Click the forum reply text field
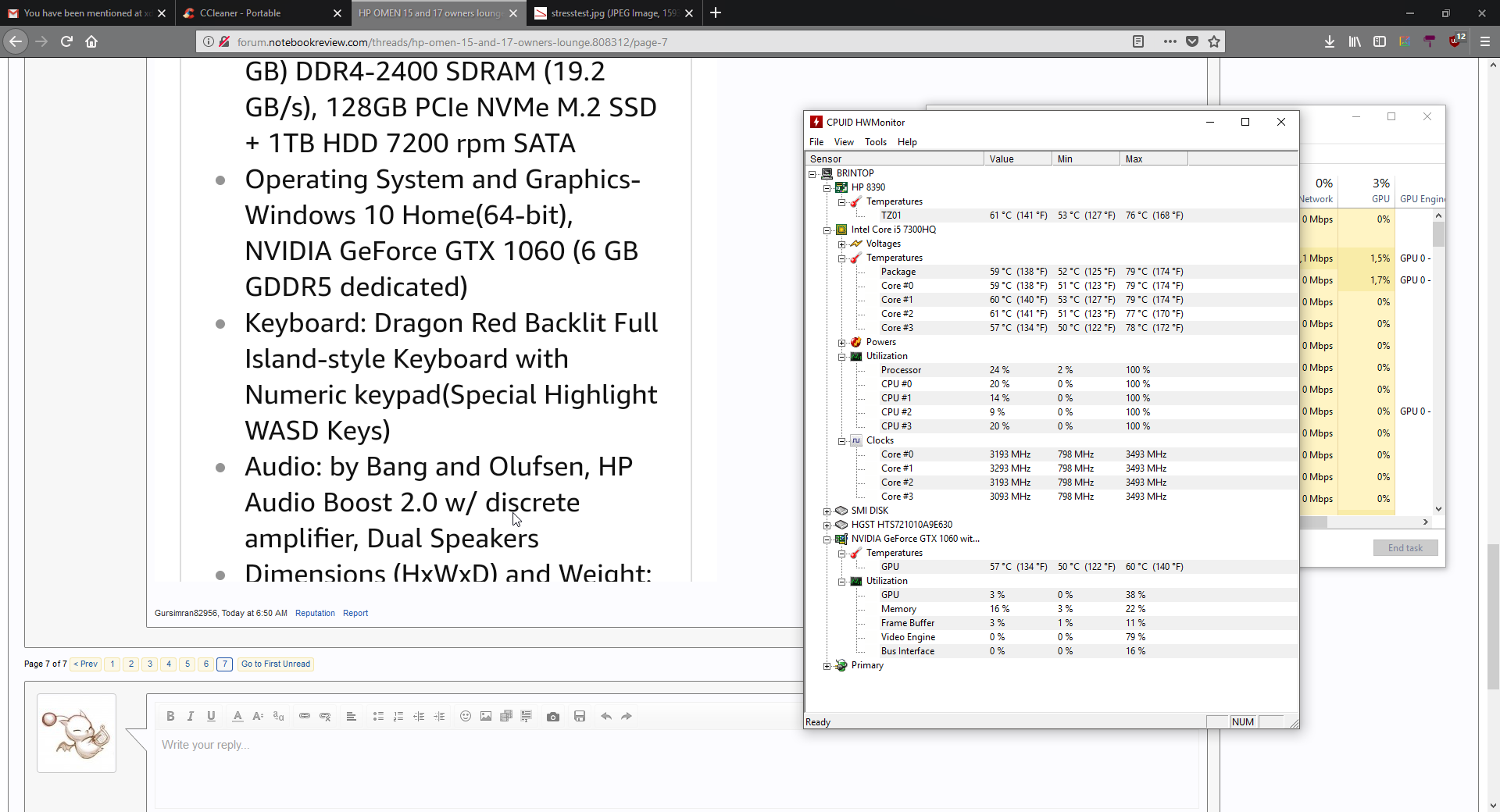Image resolution: width=1500 pixels, height=812 pixels. pyautogui.click(x=676, y=769)
